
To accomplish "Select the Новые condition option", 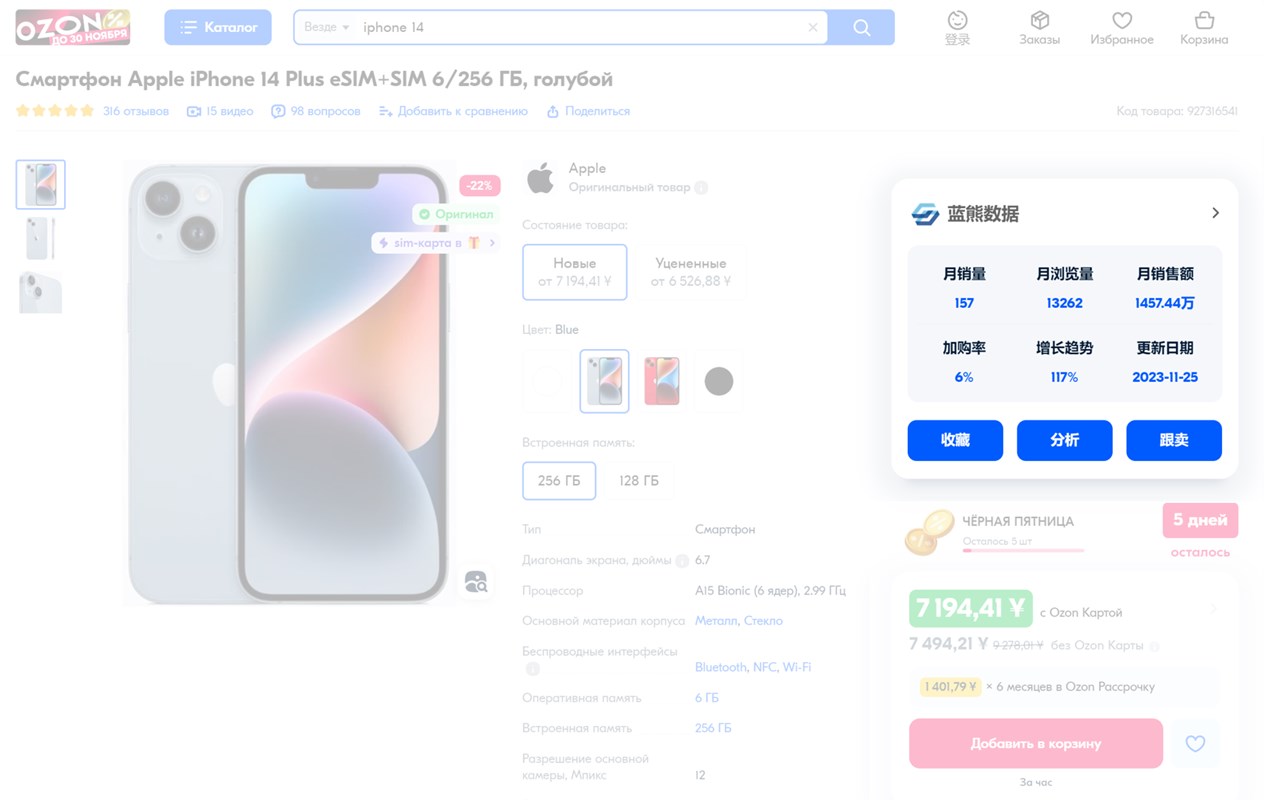I will tap(575, 272).
